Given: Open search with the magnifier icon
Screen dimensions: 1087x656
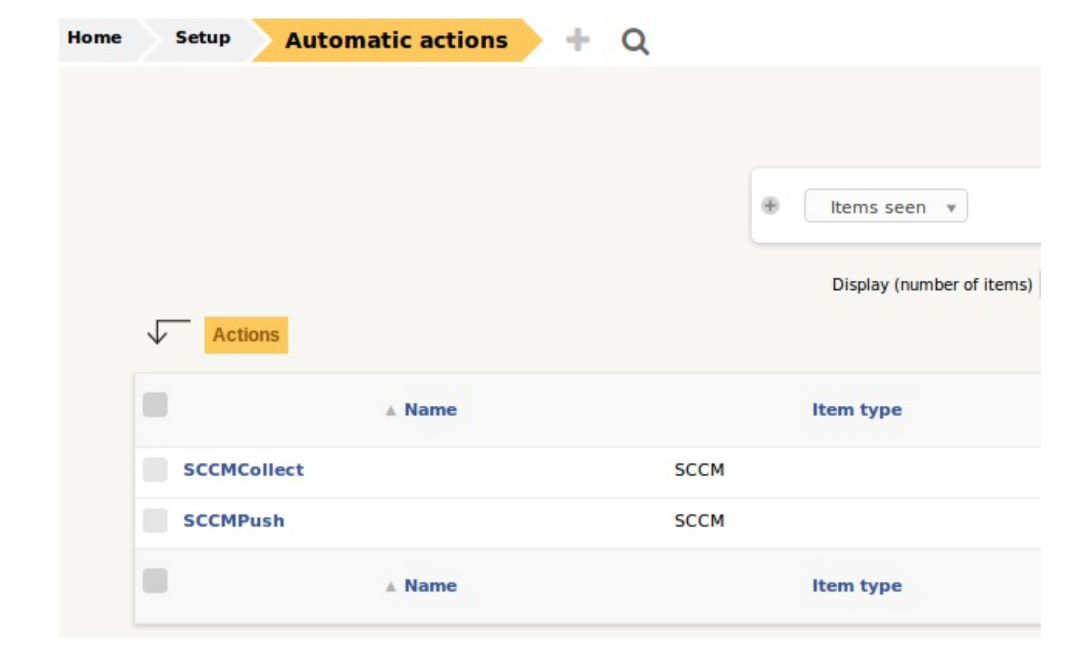Looking at the screenshot, I should tap(635, 42).
